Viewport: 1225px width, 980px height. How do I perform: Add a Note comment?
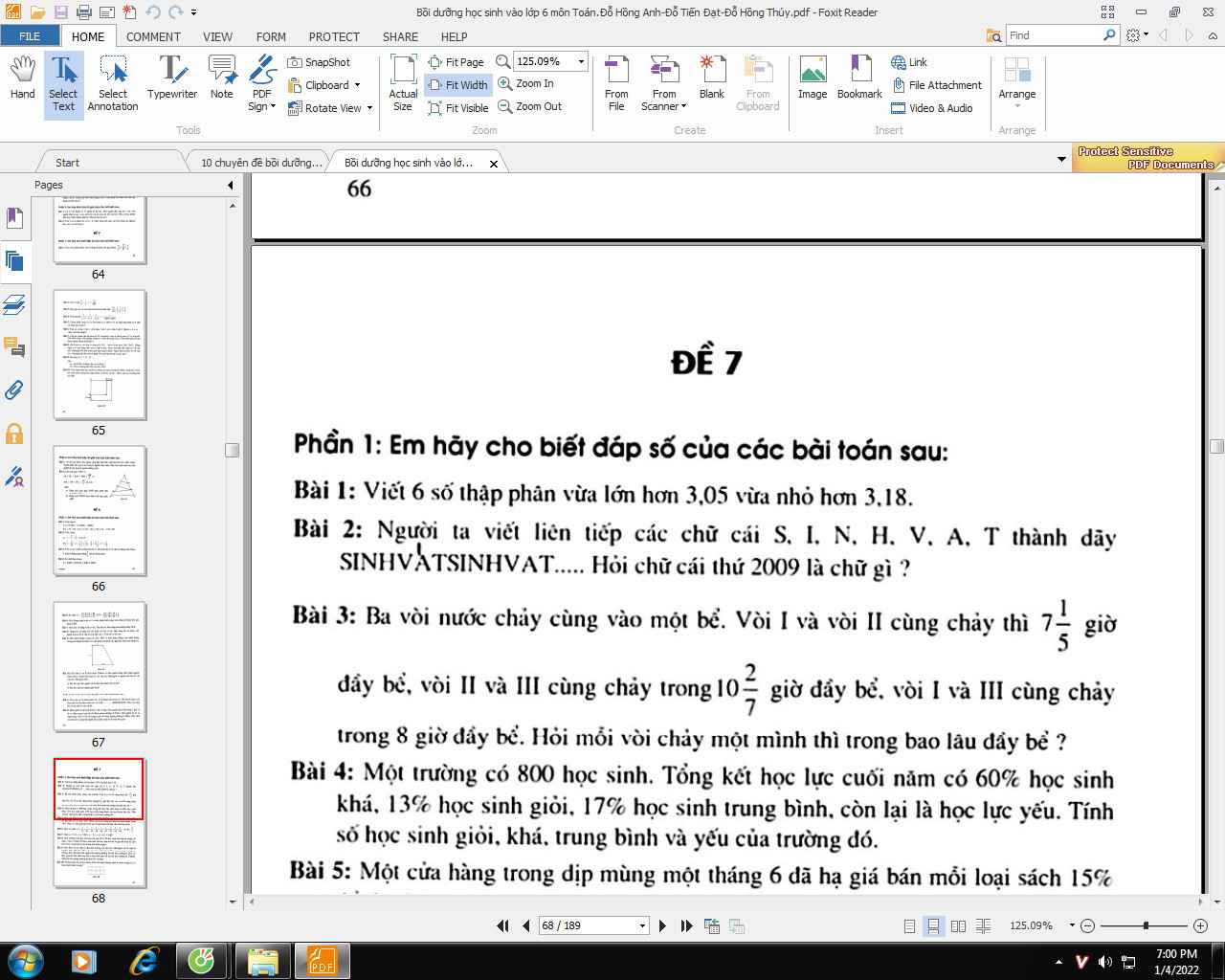point(222,78)
